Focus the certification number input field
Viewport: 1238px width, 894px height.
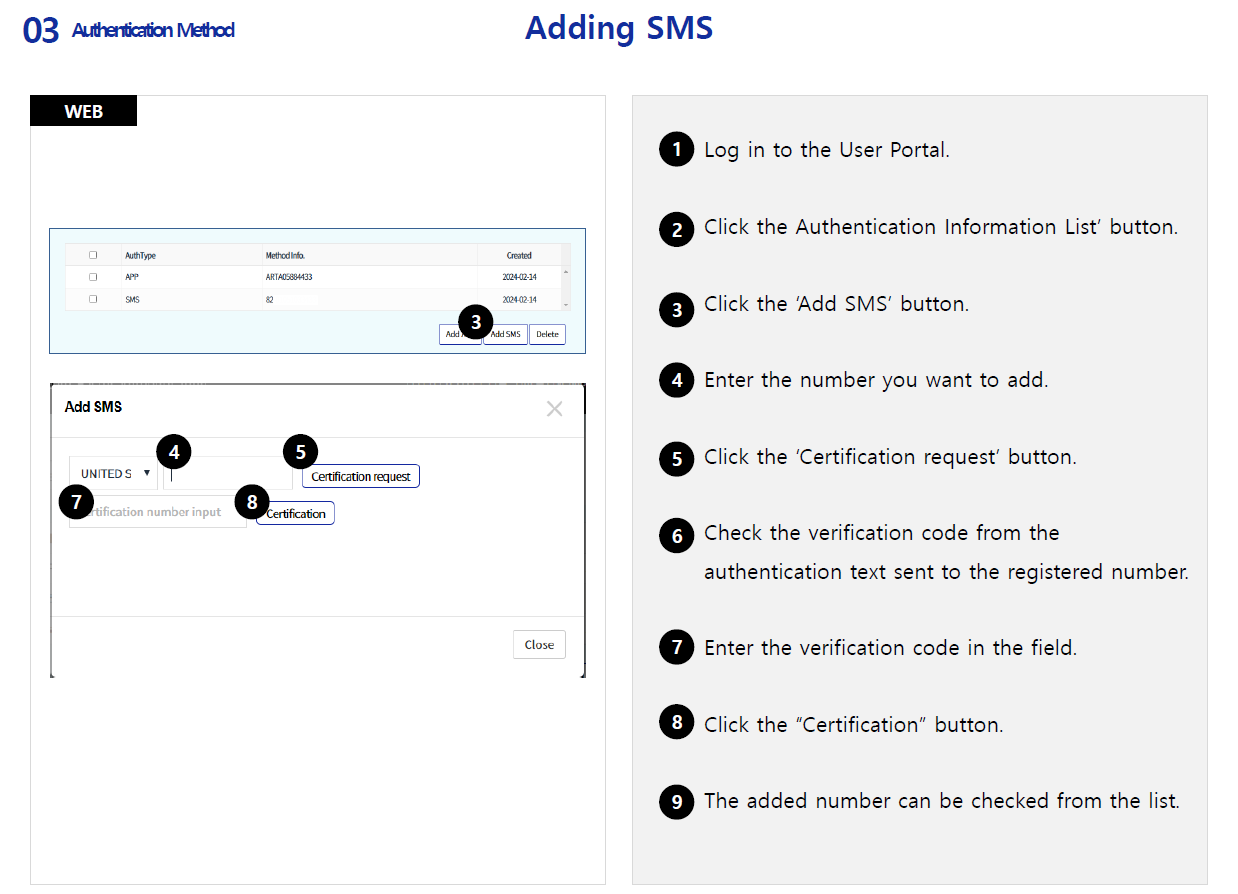coord(160,513)
